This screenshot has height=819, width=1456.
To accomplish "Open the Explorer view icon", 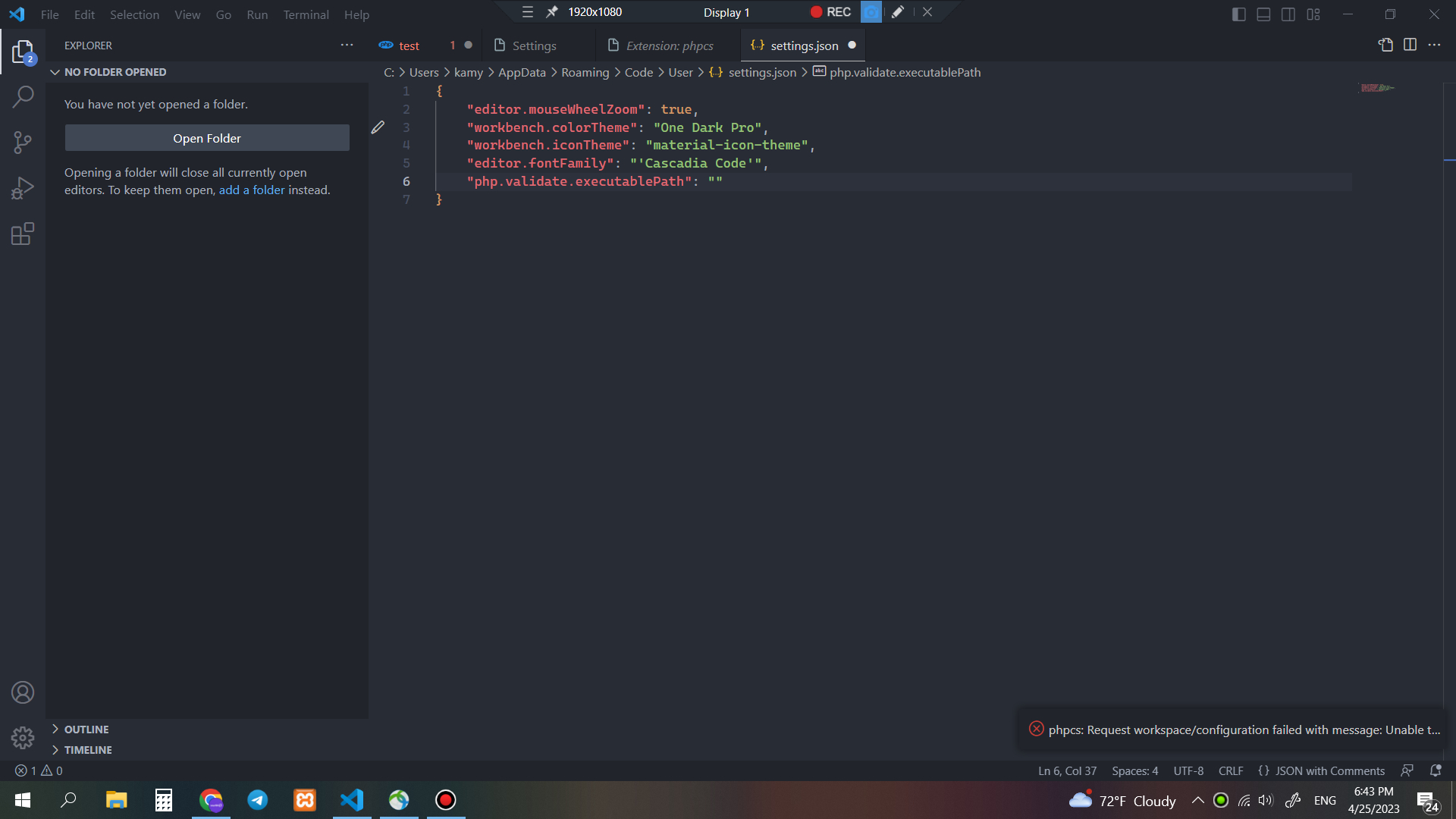I will coord(23,52).
